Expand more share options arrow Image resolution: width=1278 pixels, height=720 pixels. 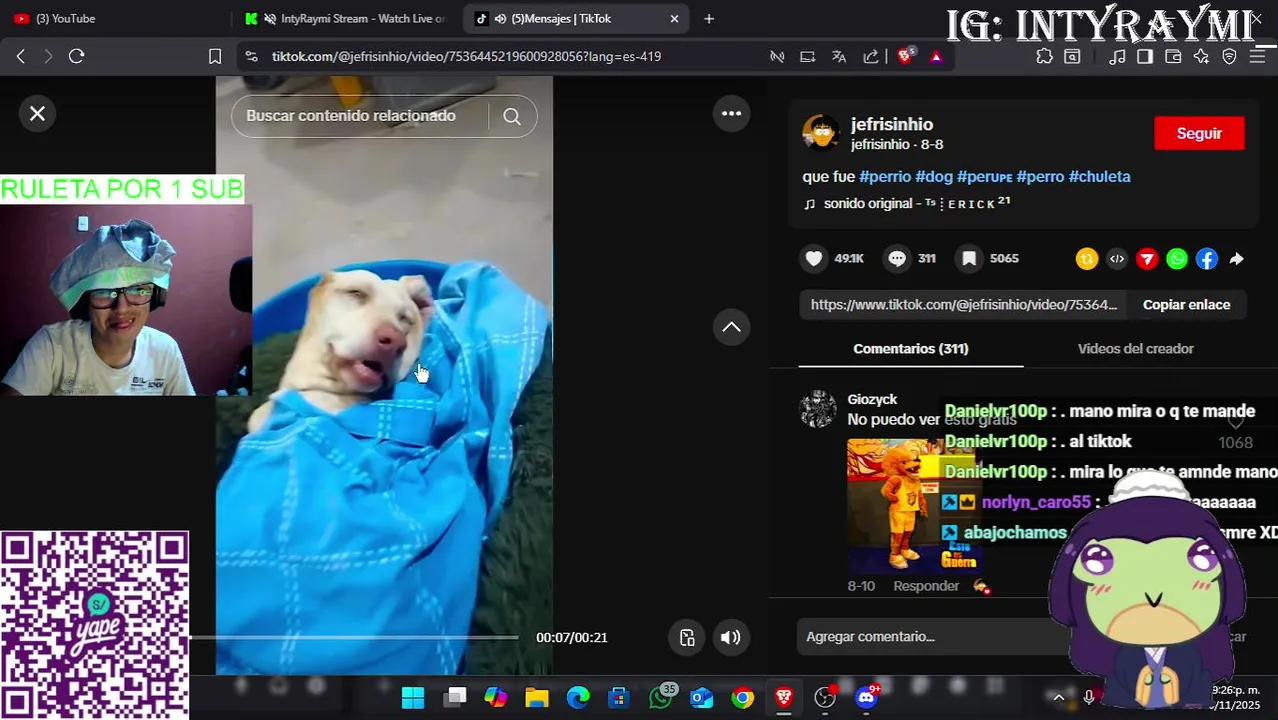[x=1237, y=259]
